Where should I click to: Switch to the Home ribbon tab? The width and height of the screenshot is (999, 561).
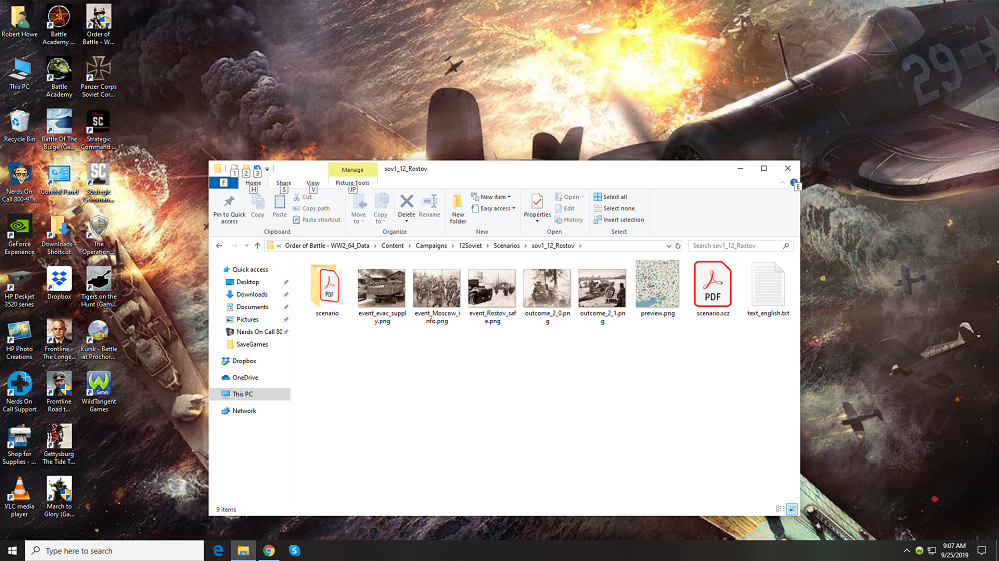(253, 183)
